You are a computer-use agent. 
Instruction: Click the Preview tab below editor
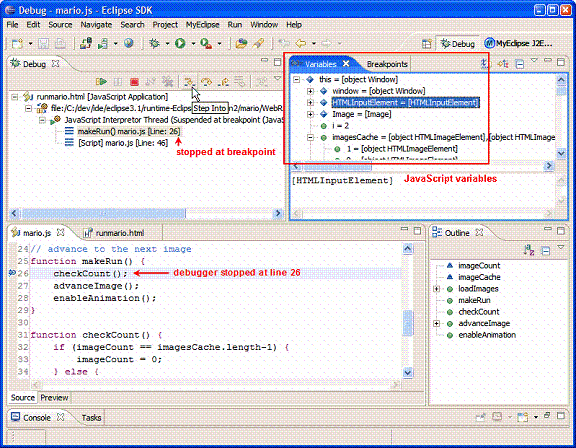point(54,397)
